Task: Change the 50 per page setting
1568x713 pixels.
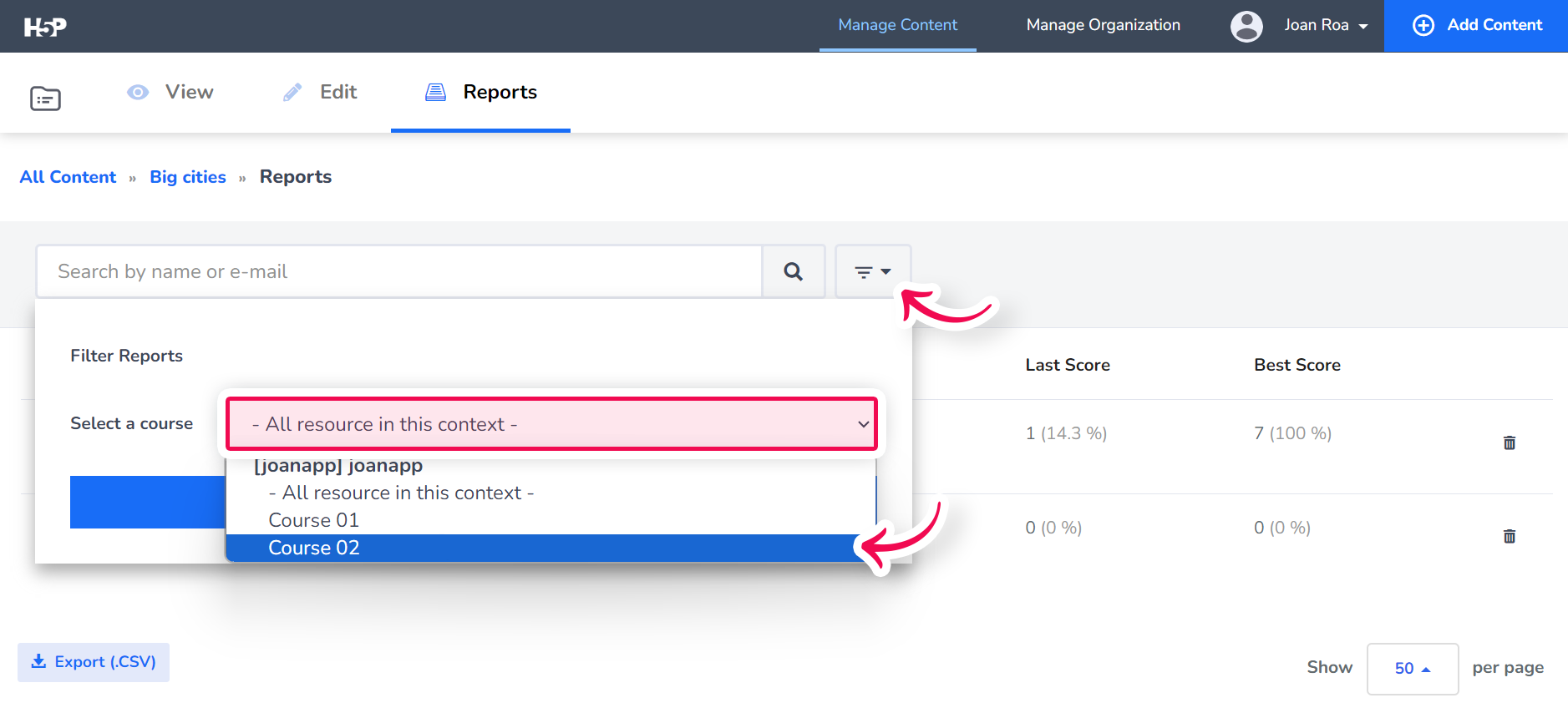Action: coord(1413,668)
